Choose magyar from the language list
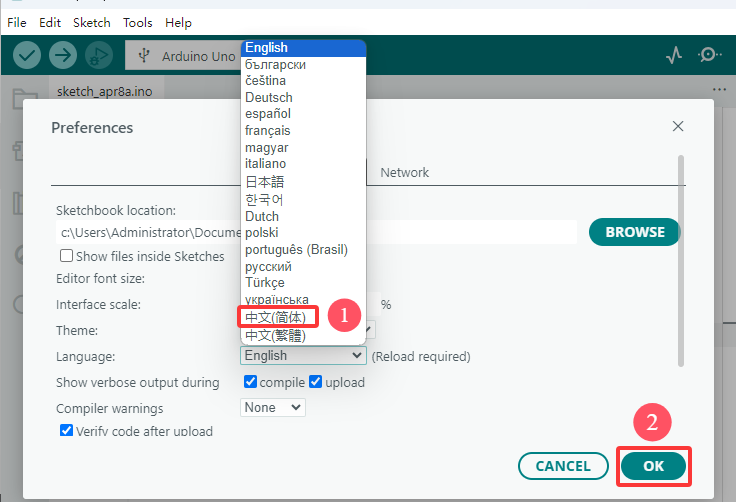Viewport: 736px width, 502px height. (303, 147)
